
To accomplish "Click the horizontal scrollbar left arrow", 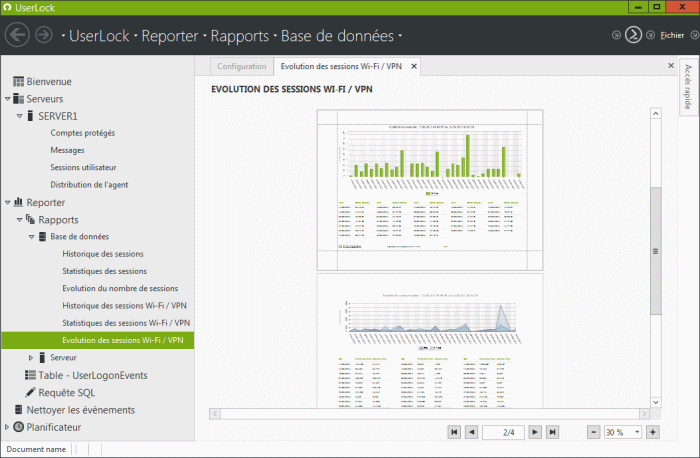I will (x=215, y=414).
